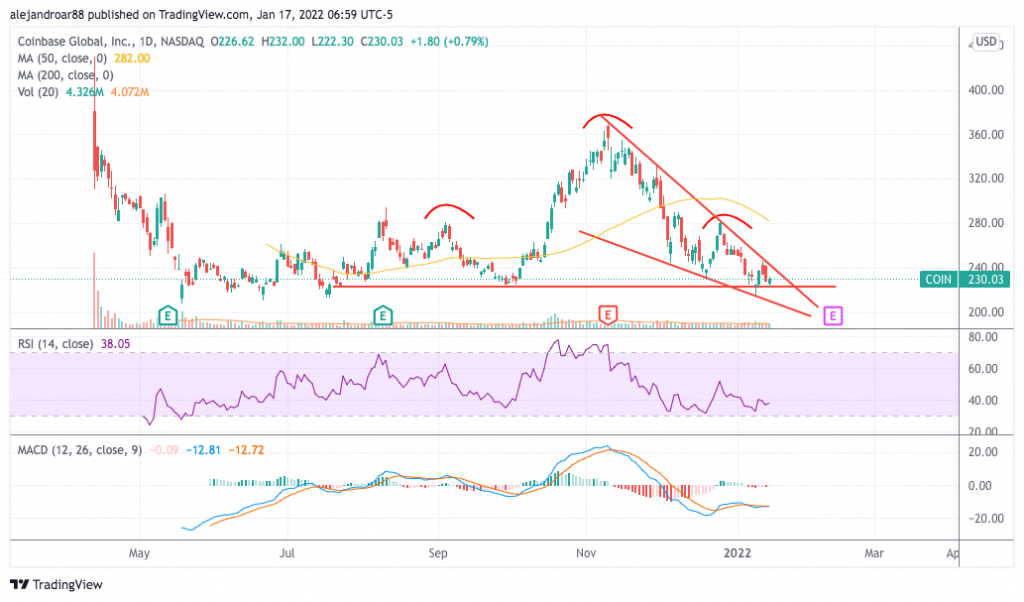Click the alejandroar88 published header text

click(201, 14)
